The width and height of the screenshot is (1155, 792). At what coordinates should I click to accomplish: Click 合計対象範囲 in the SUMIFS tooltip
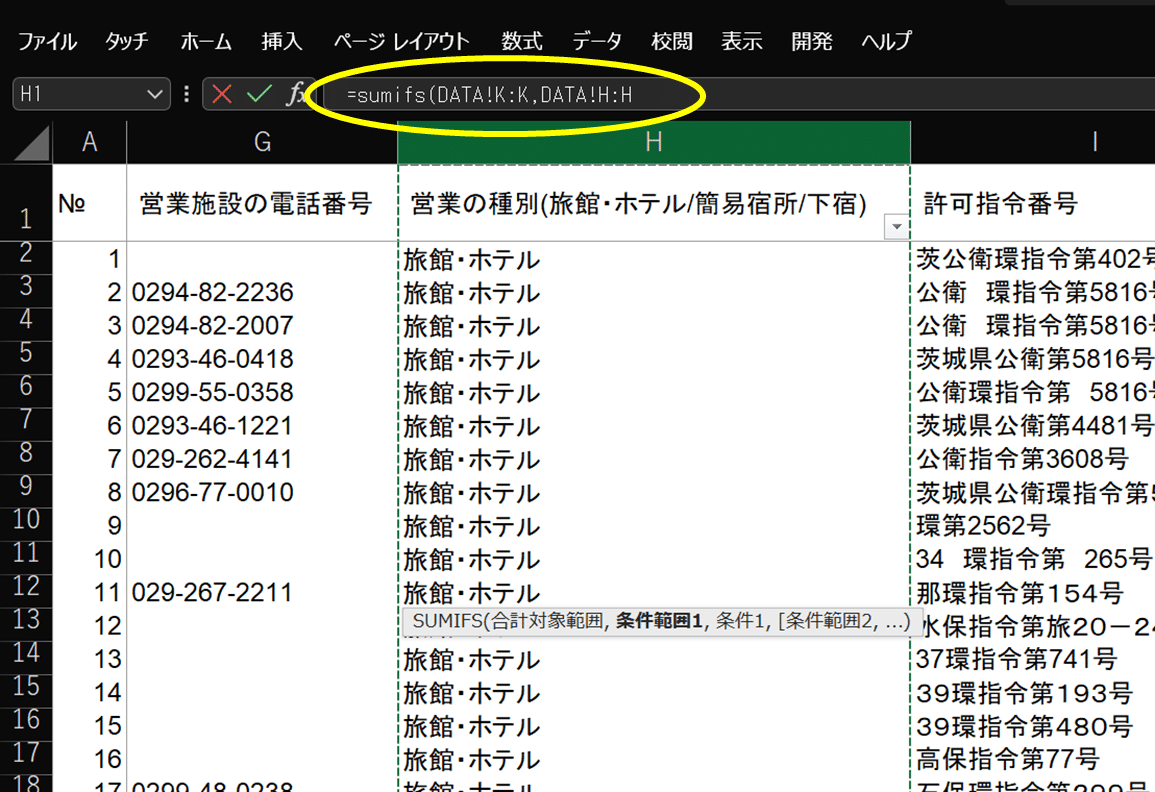547,621
